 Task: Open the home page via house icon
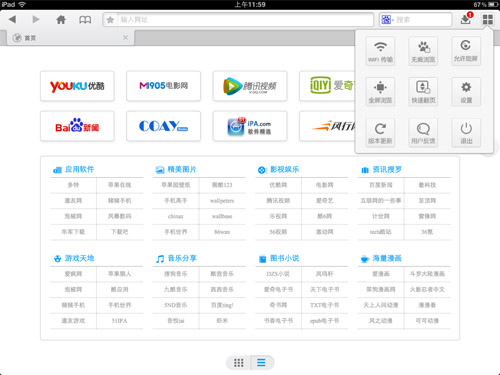pyautogui.click(x=61, y=19)
